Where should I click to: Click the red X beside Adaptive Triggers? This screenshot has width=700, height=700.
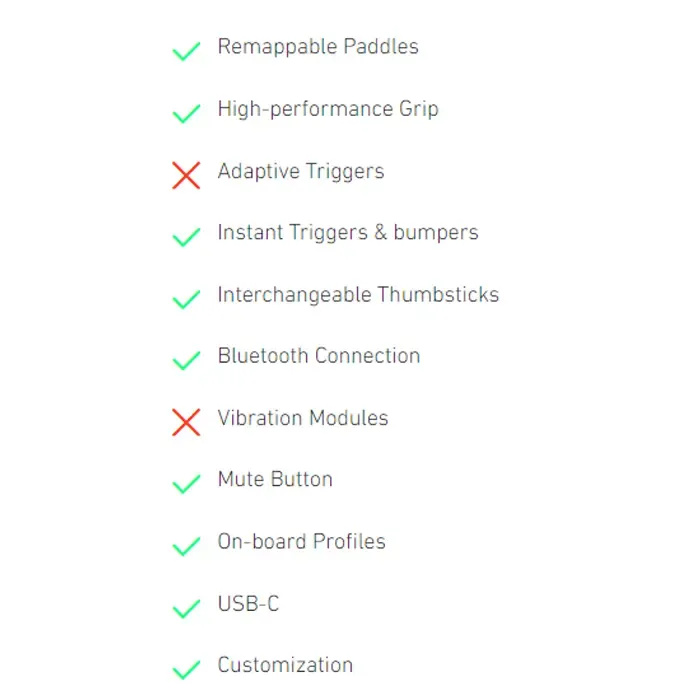click(x=186, y=175)
